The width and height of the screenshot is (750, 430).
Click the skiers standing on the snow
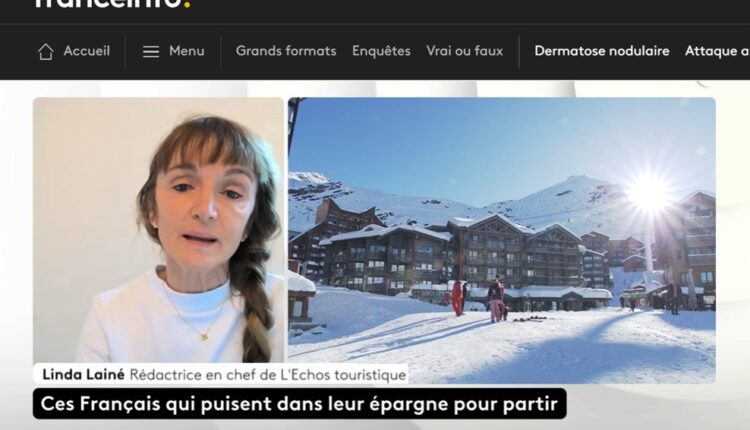point(478,299)
